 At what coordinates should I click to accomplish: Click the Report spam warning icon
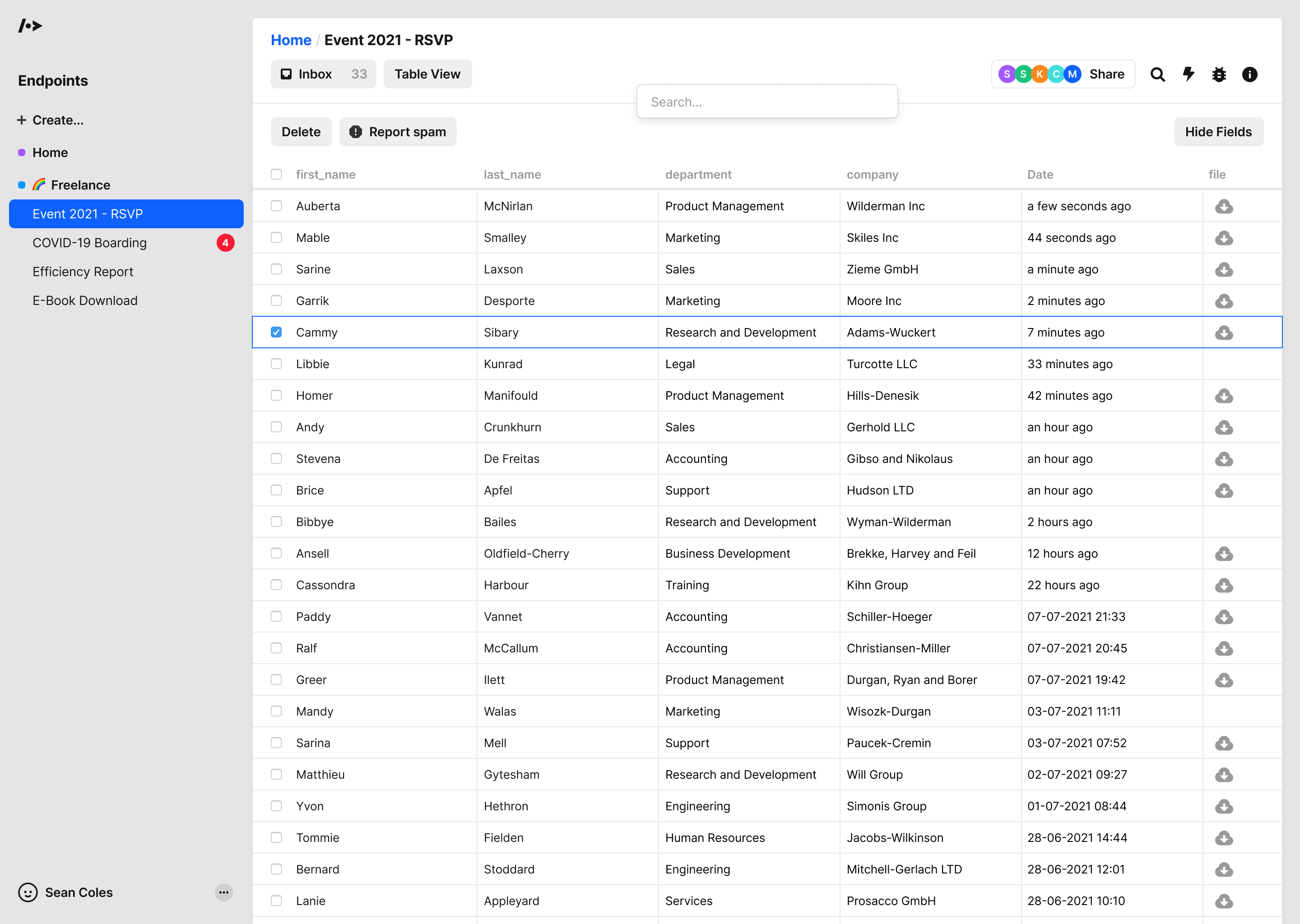click(x=355, y=131)
